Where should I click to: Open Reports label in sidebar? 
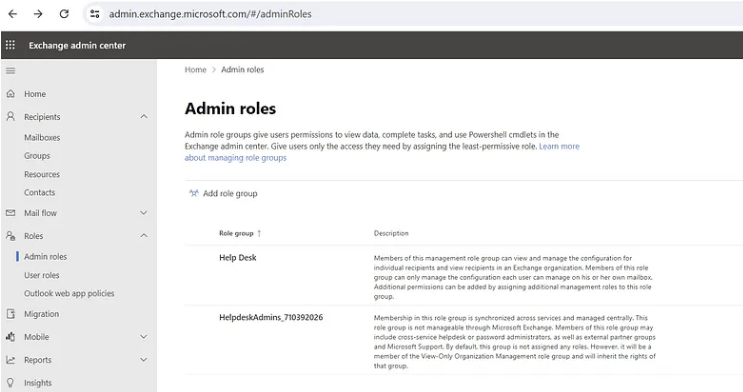(37, 360)
